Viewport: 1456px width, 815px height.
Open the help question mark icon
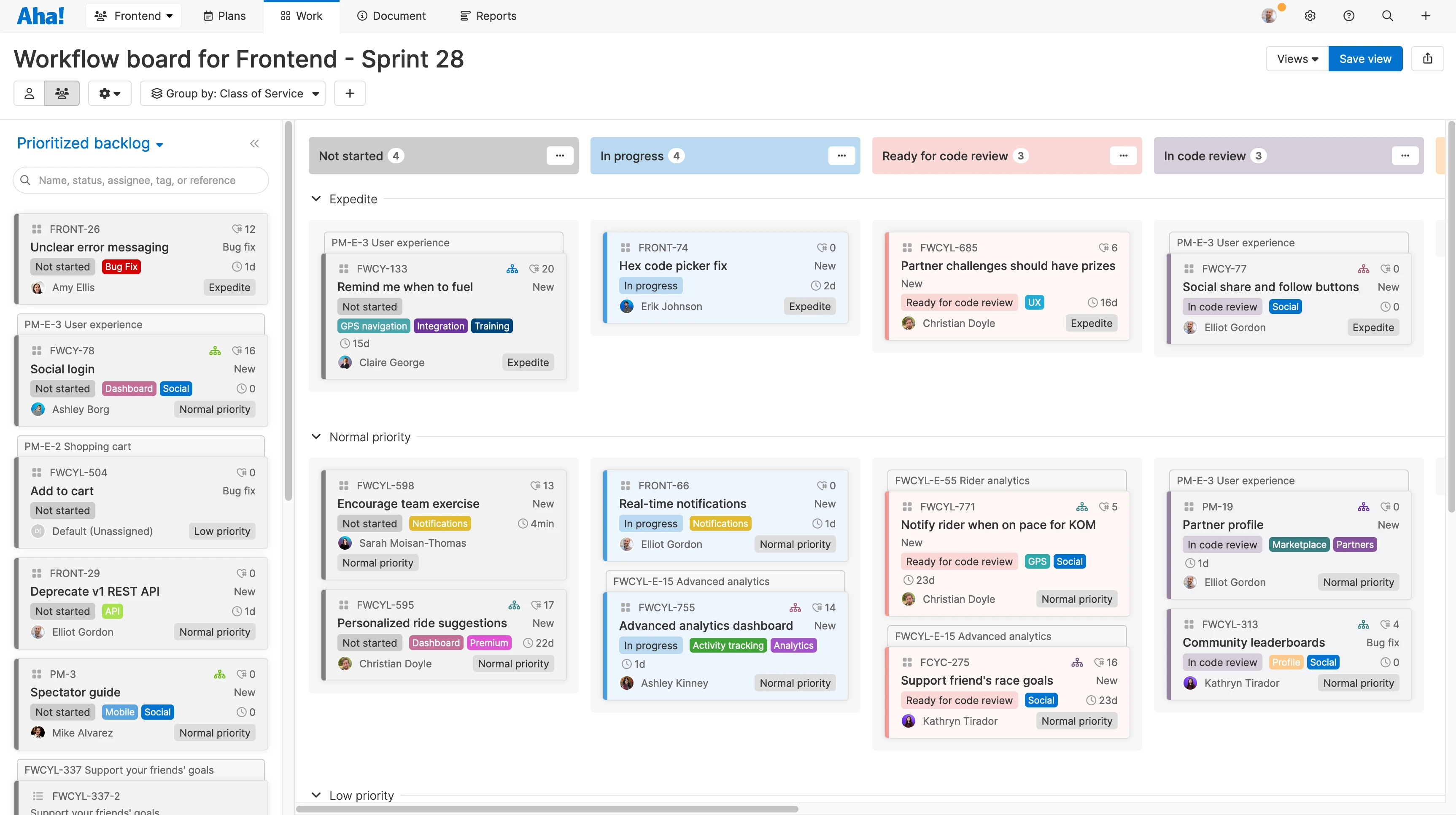click(1349, 15)
